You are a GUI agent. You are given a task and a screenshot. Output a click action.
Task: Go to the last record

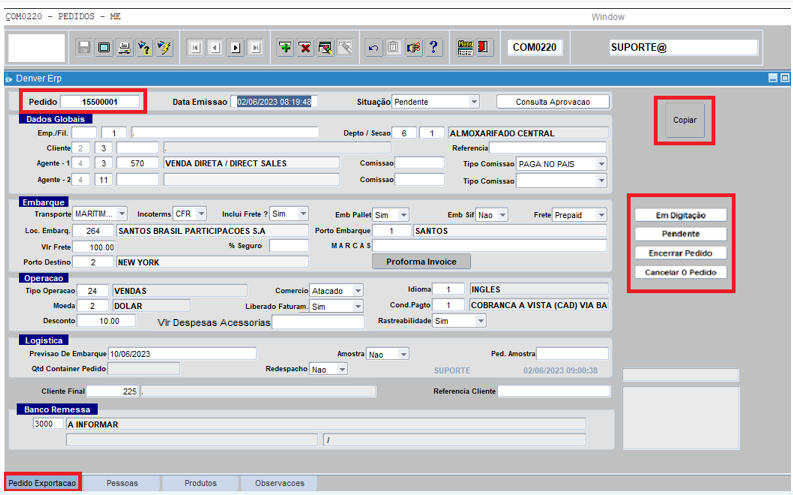coord(256,48)
